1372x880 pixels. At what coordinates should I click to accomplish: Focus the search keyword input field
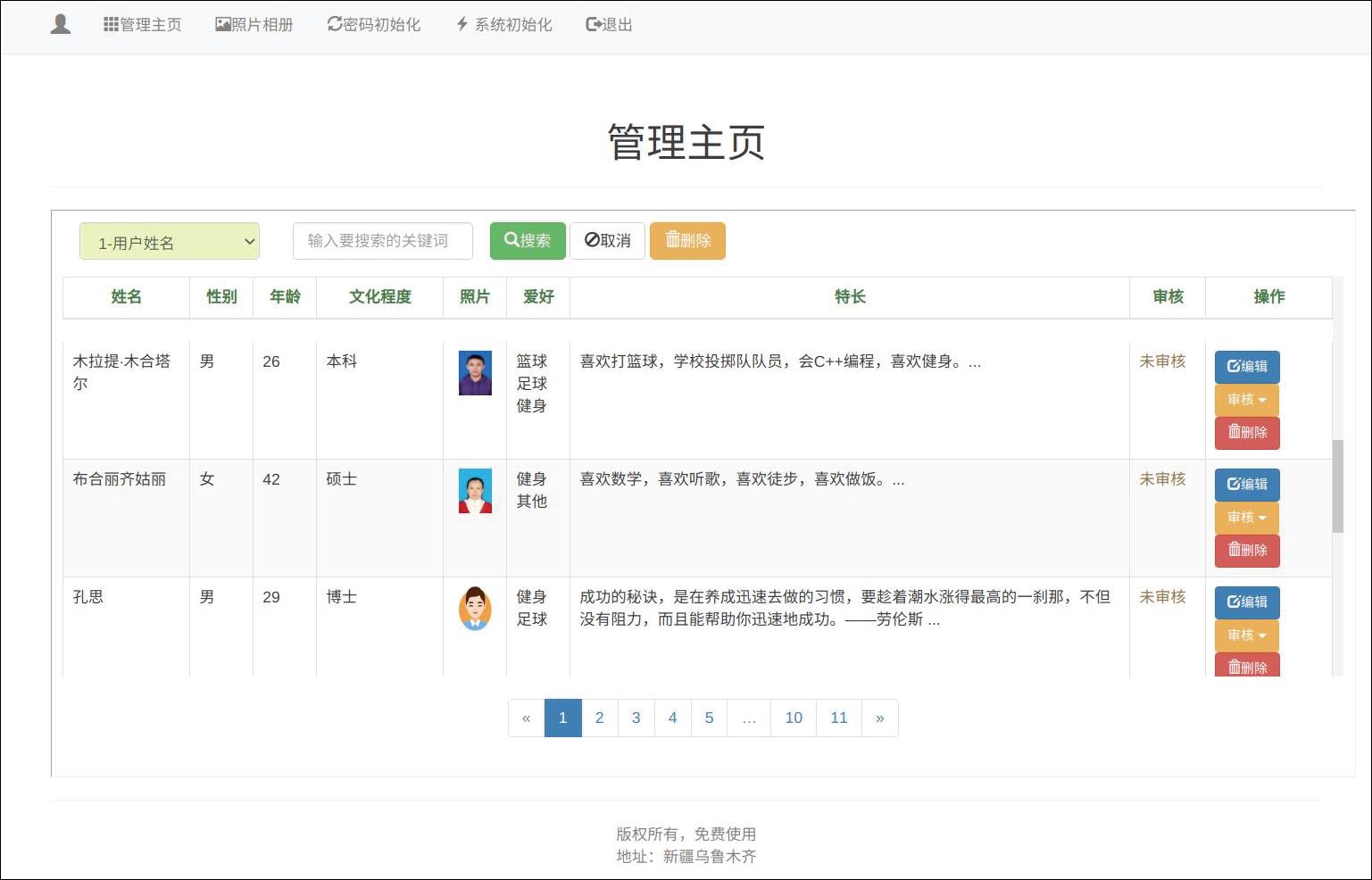pyautogui.click(x=382, y=241)
